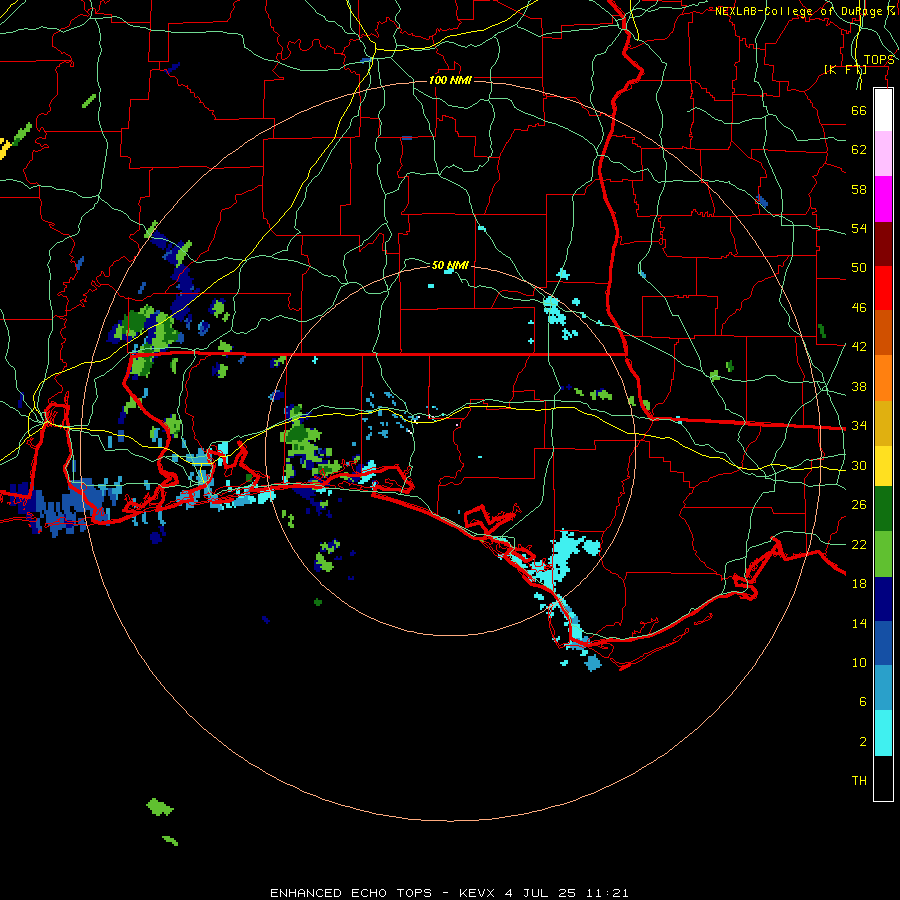Click the legend value '54'
The image size is (900, 900).
859,228
